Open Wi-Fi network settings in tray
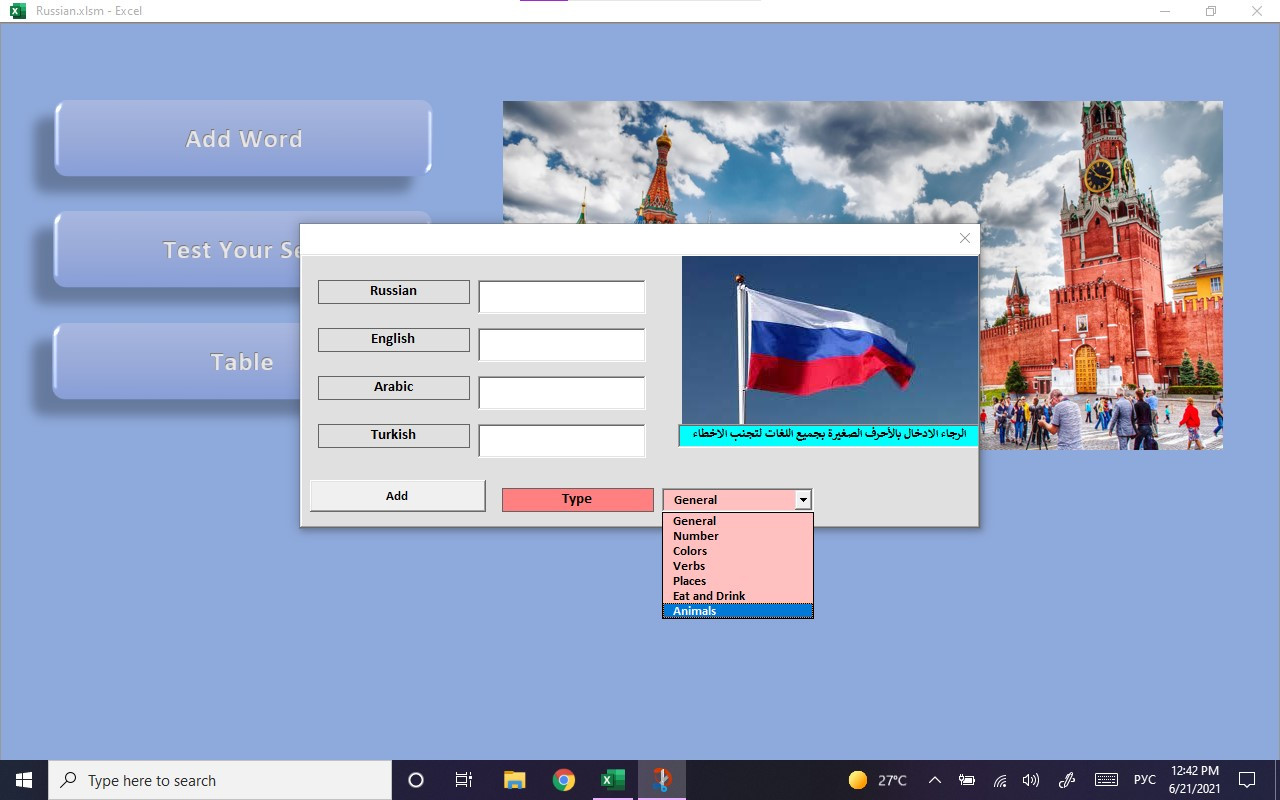 pyautogui.click(x=999, y=780)
